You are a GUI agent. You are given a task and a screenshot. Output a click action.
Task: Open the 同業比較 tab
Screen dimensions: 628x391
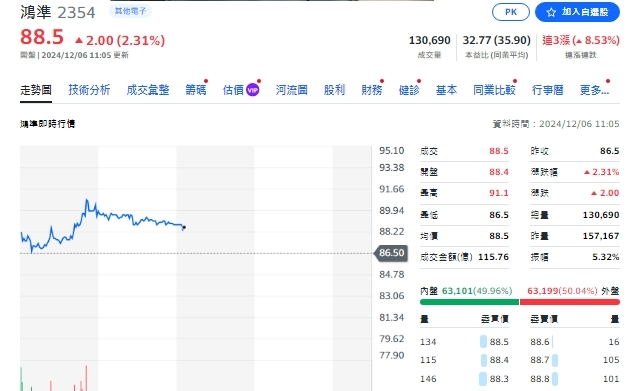[x=494, y=90]
